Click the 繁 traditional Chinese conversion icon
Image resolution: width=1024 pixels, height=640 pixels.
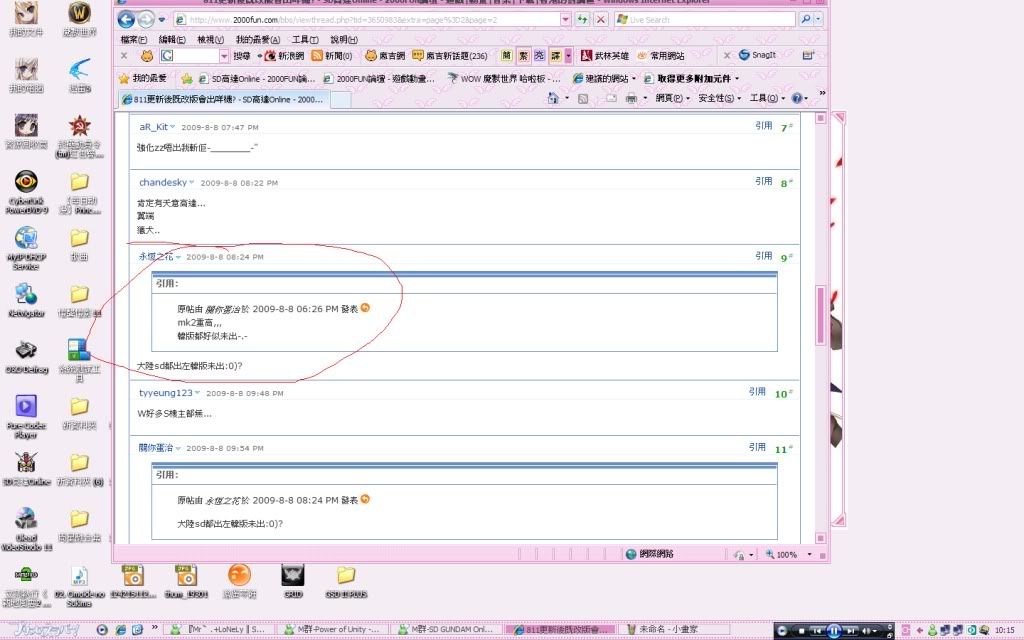point(523,56)
